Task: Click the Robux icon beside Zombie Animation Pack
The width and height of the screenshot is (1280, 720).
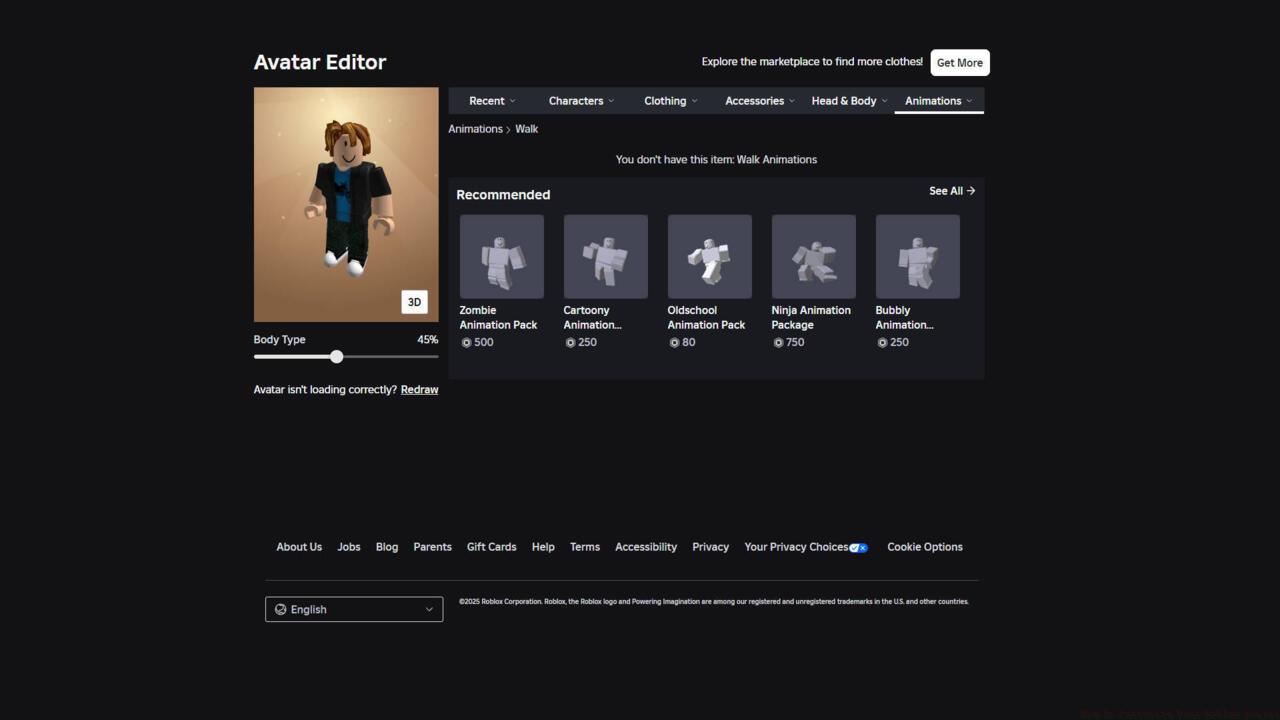Action: pyautogui.click(x=466, y=342)
